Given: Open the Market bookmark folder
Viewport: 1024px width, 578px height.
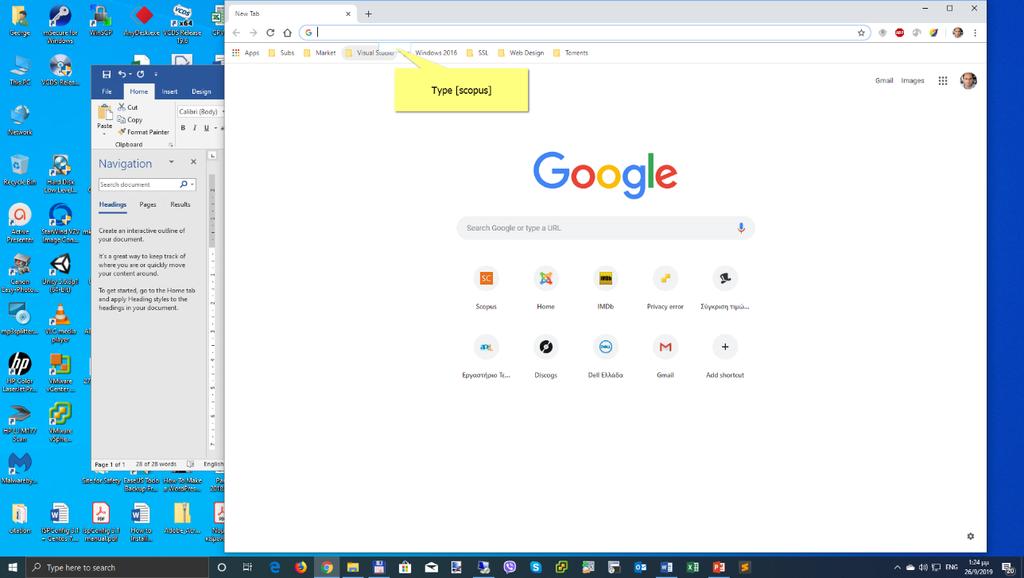Looking at the screenshot, I should (x=319, y=53).
